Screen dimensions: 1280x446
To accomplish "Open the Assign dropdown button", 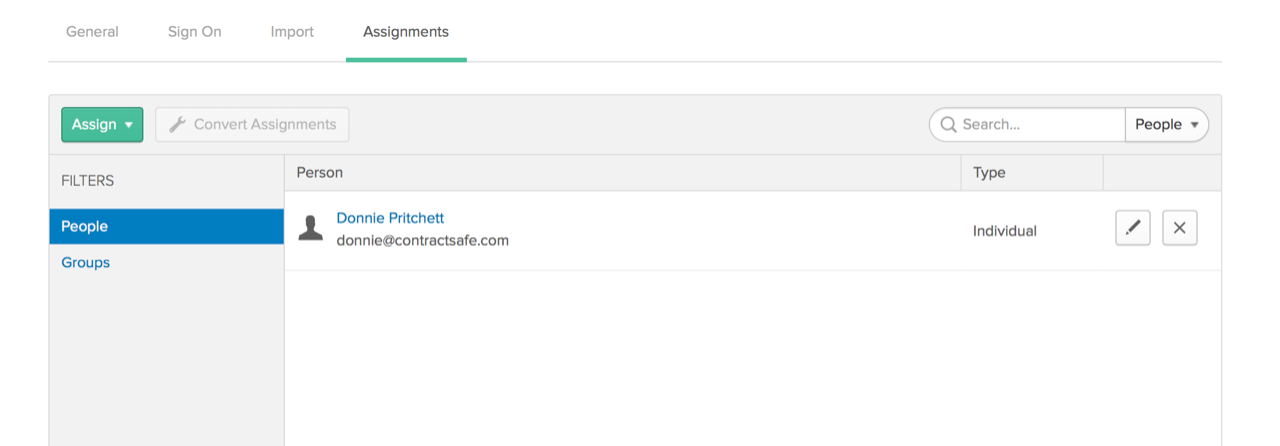I will 102,125.
